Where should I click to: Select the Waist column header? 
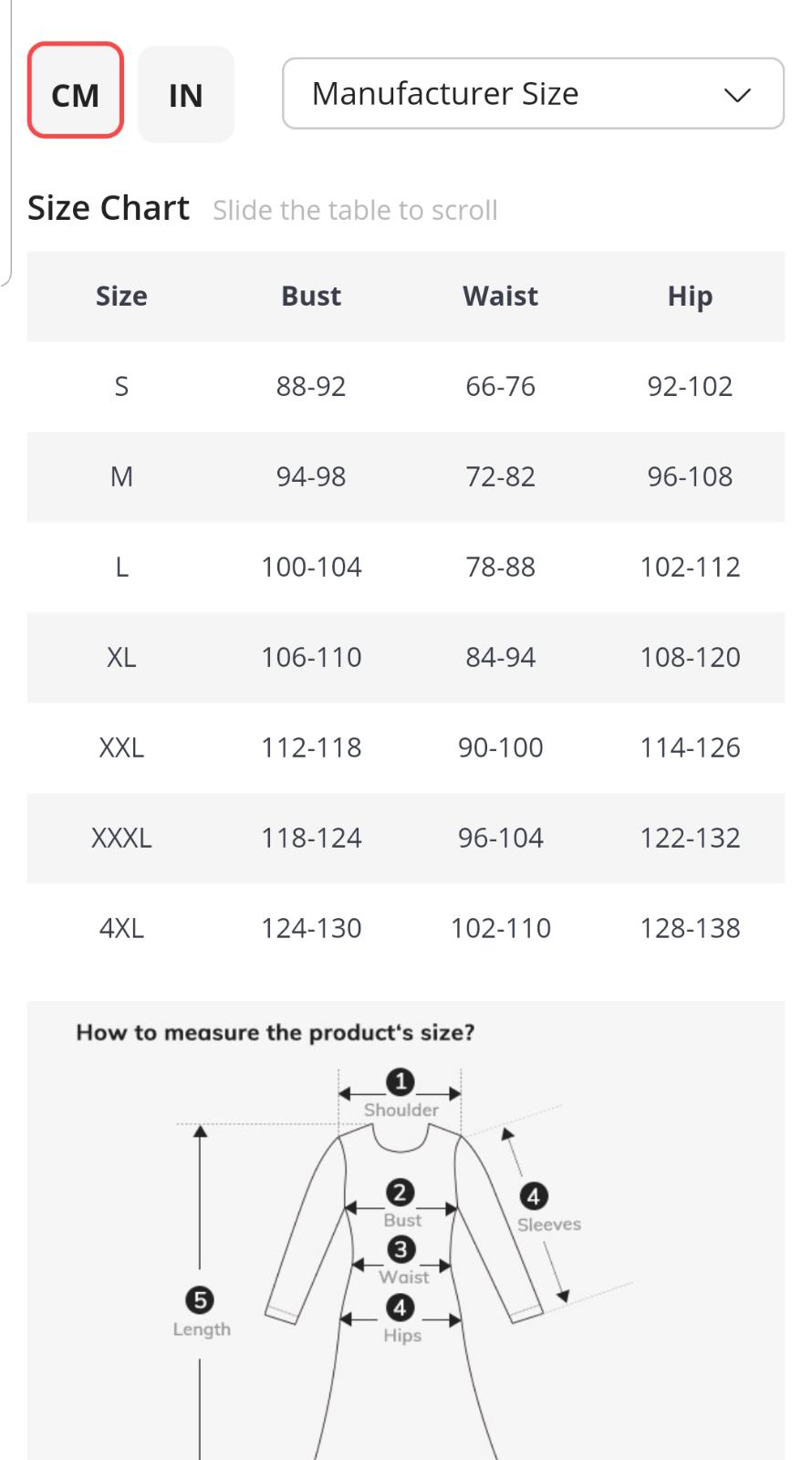500,296
